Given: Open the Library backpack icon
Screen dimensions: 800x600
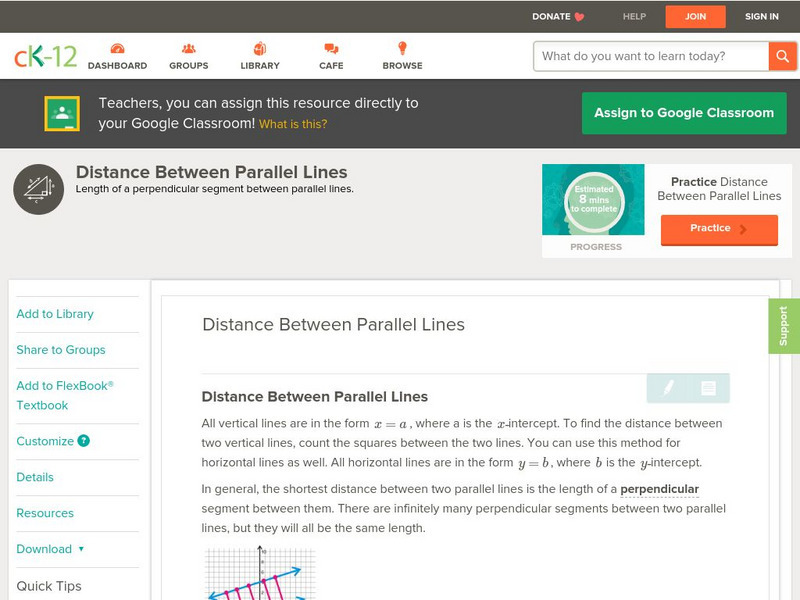Looking at the screenshot, I should tap(260, 48).
